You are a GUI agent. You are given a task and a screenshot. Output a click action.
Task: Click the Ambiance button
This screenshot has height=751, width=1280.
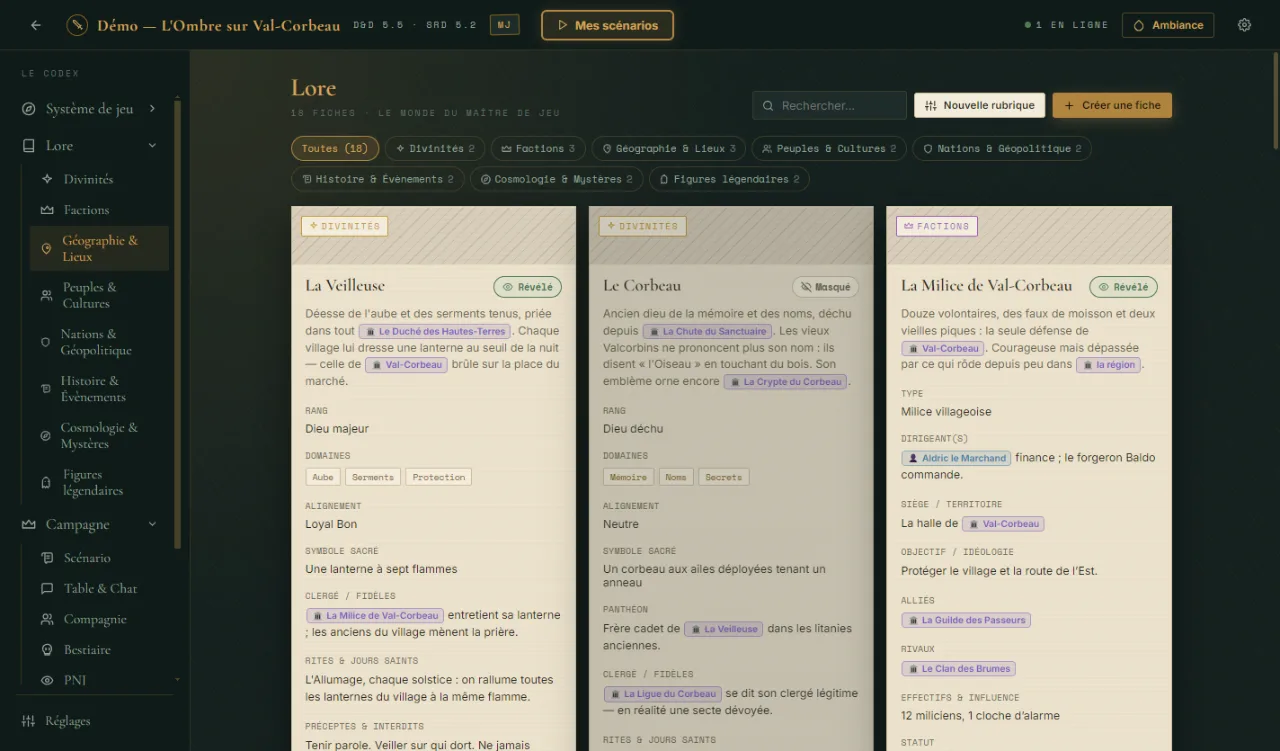[1168, 25]
